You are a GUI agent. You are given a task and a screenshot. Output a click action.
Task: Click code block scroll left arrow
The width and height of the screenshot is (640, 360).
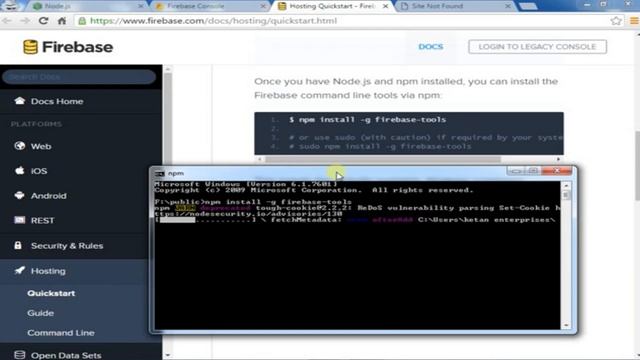[260, 159]
